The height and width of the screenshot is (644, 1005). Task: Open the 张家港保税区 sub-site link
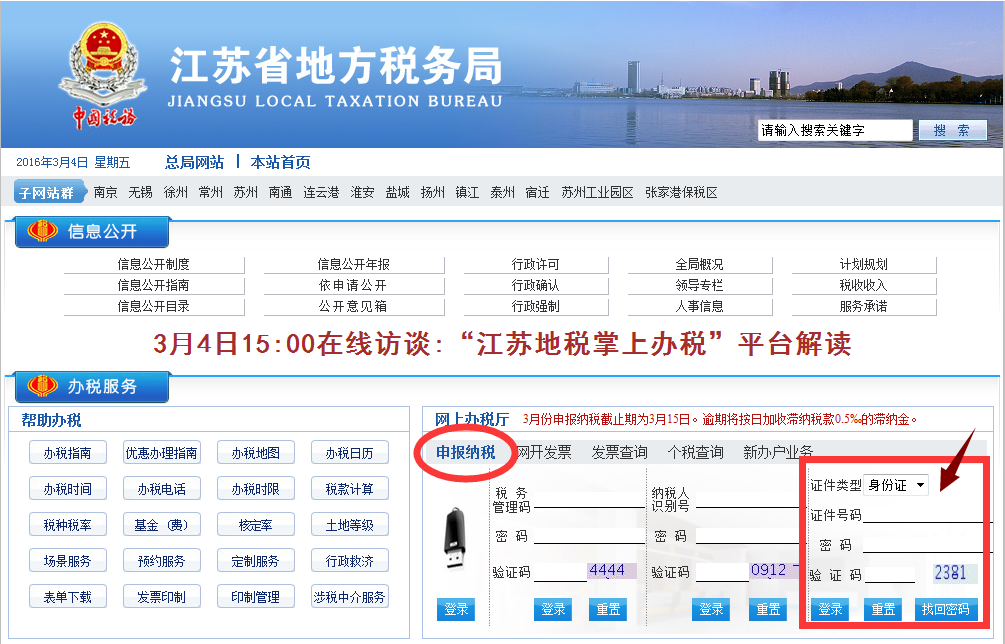681,192
